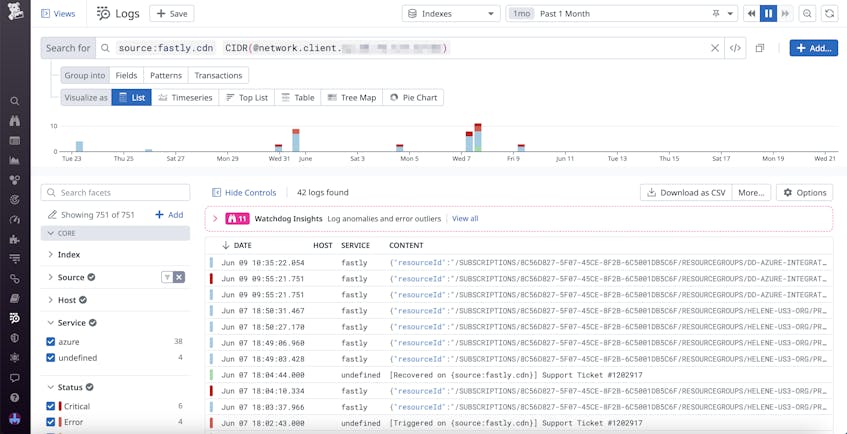
Task: Uncheck the undefined service checkbox
Action: [x=51, y=358]
